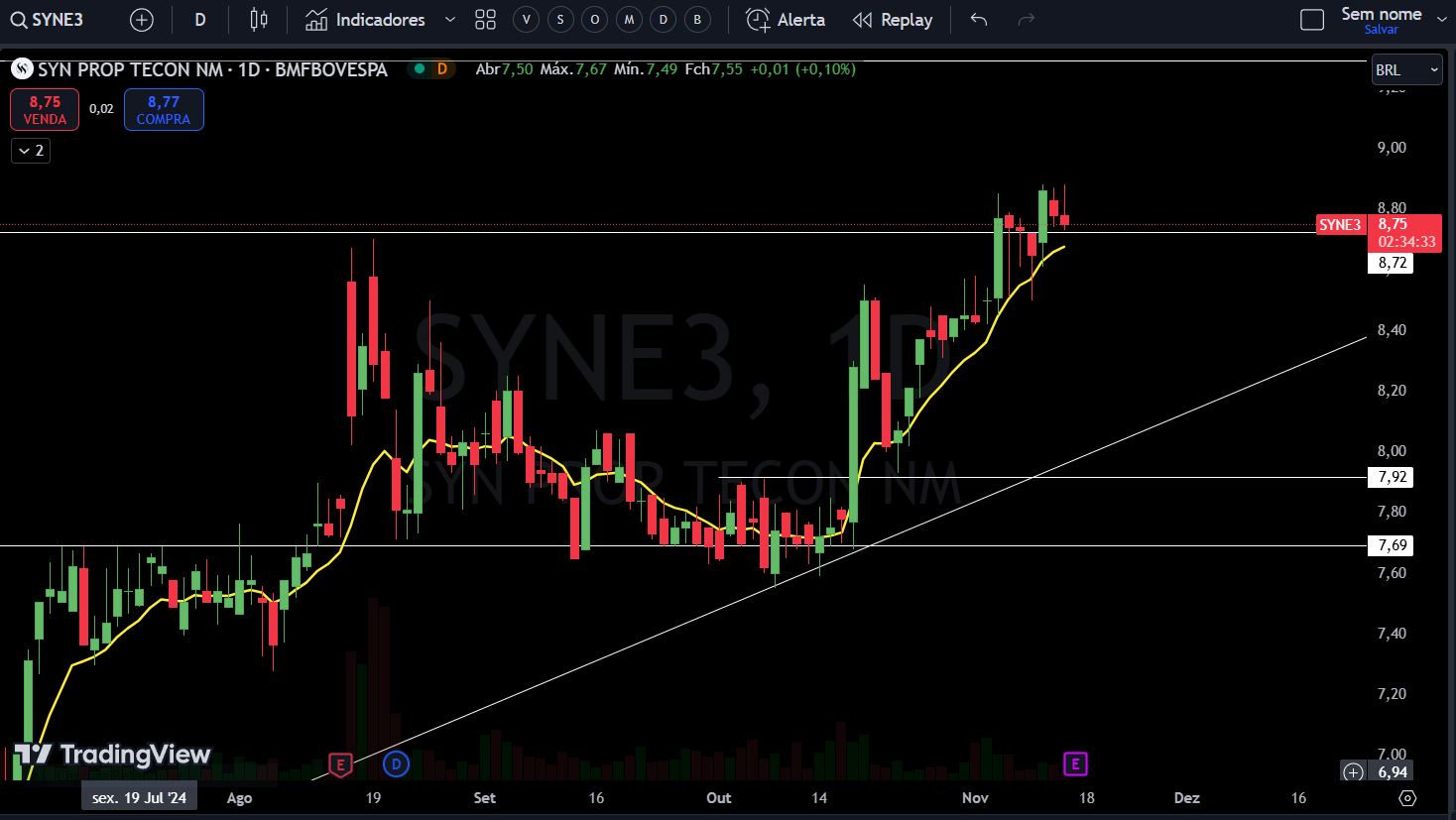The width and height of the screenshot is (1456, 820).
Task: Click the Mín. 7,49 low value
Action: point(646,69)
